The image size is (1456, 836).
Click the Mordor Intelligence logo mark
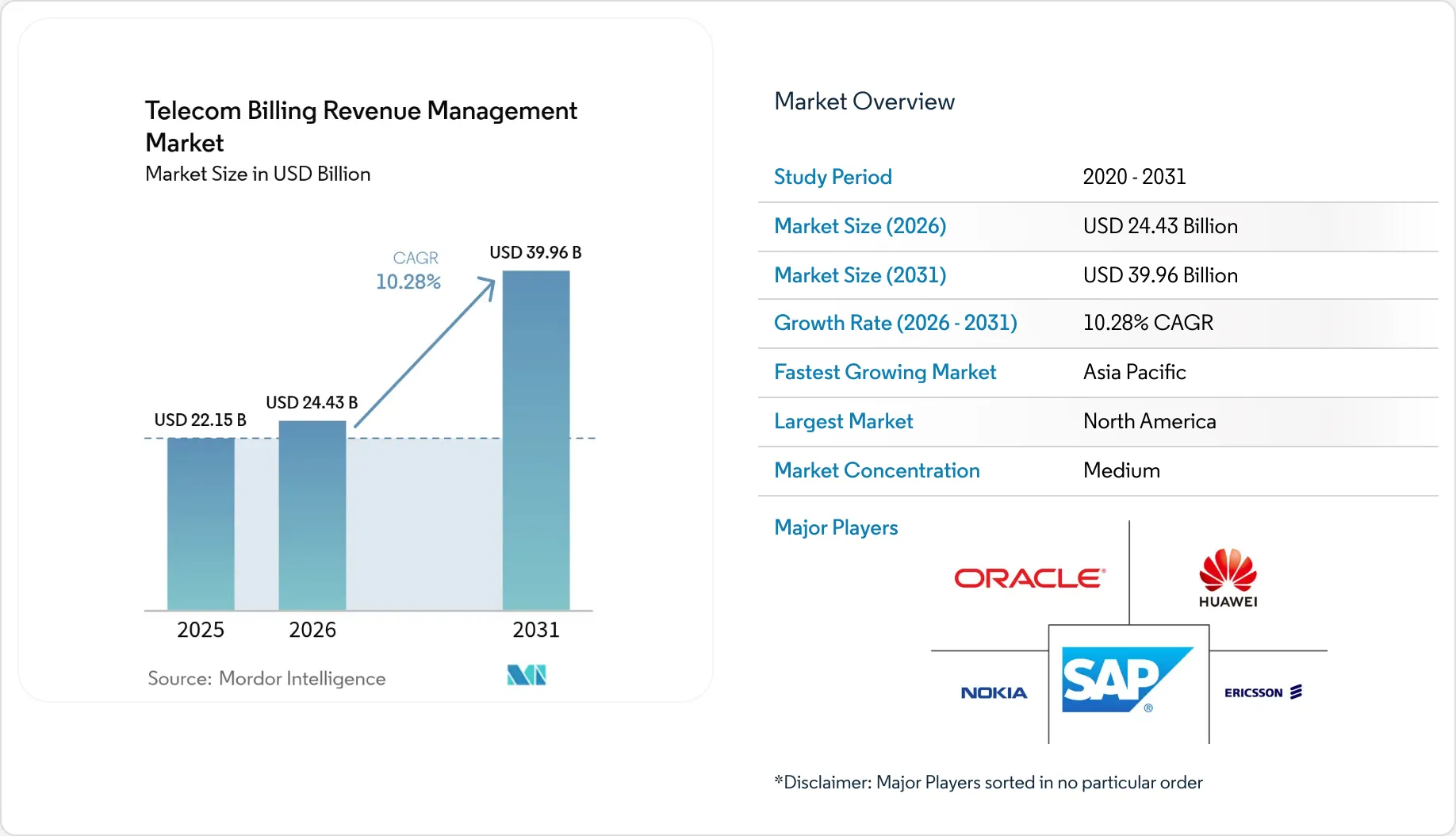[x=527, y=675]
